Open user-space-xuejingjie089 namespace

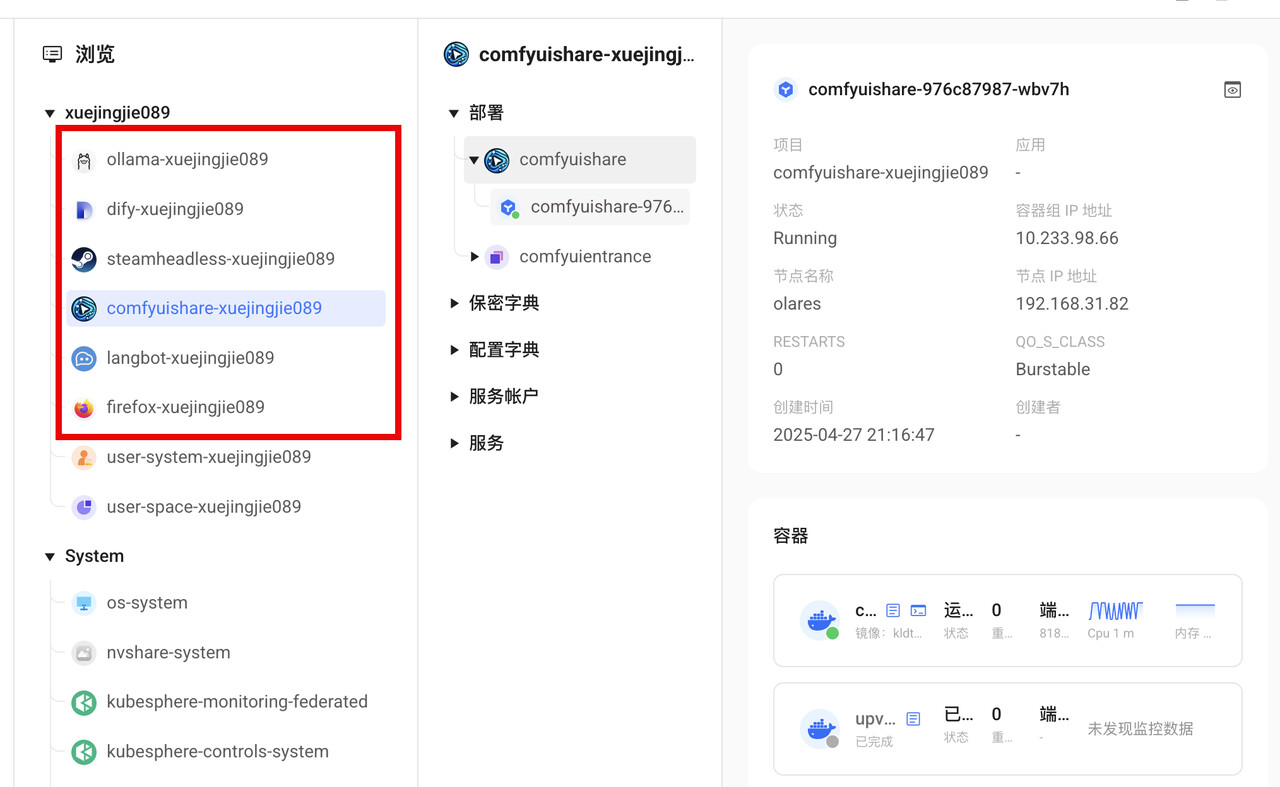pyautogui.click(x=204, y=507)
